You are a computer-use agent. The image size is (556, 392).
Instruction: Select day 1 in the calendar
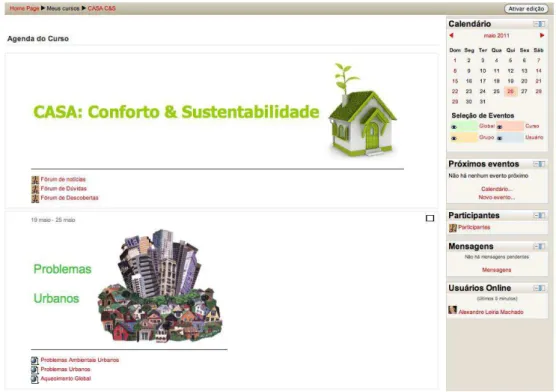(x=455, y=61)
